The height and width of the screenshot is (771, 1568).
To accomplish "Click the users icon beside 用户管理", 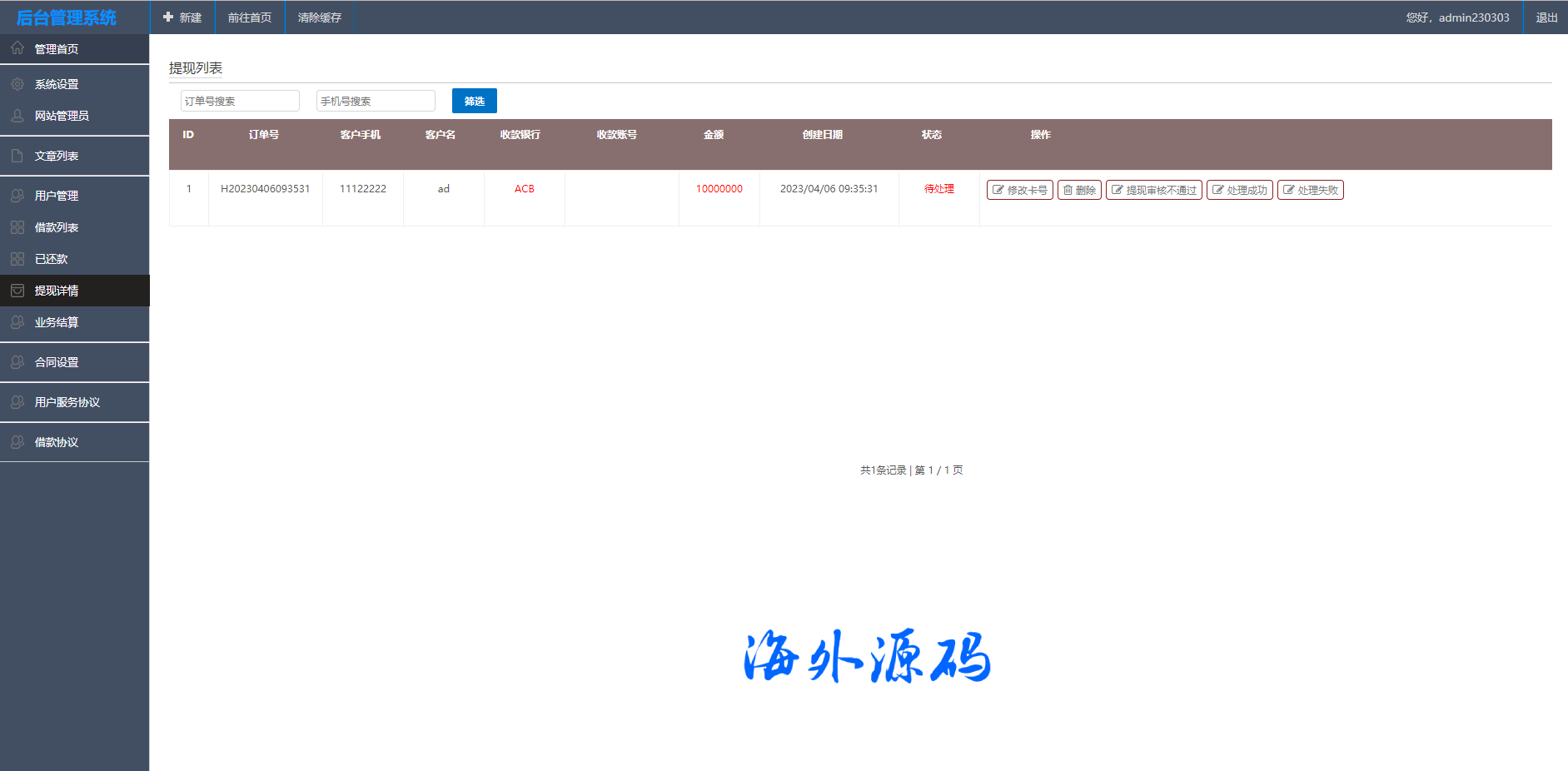I will pyautogui.click(x=17, y=196).
